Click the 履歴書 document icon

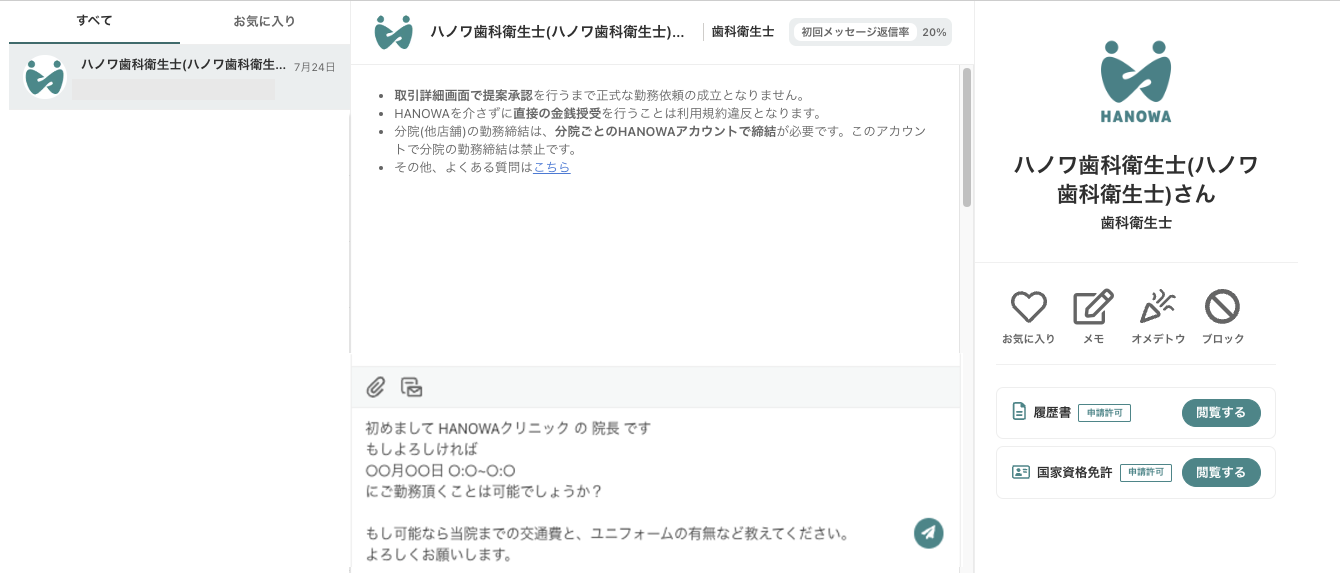pyautogui.click(x=1019, y=412)
